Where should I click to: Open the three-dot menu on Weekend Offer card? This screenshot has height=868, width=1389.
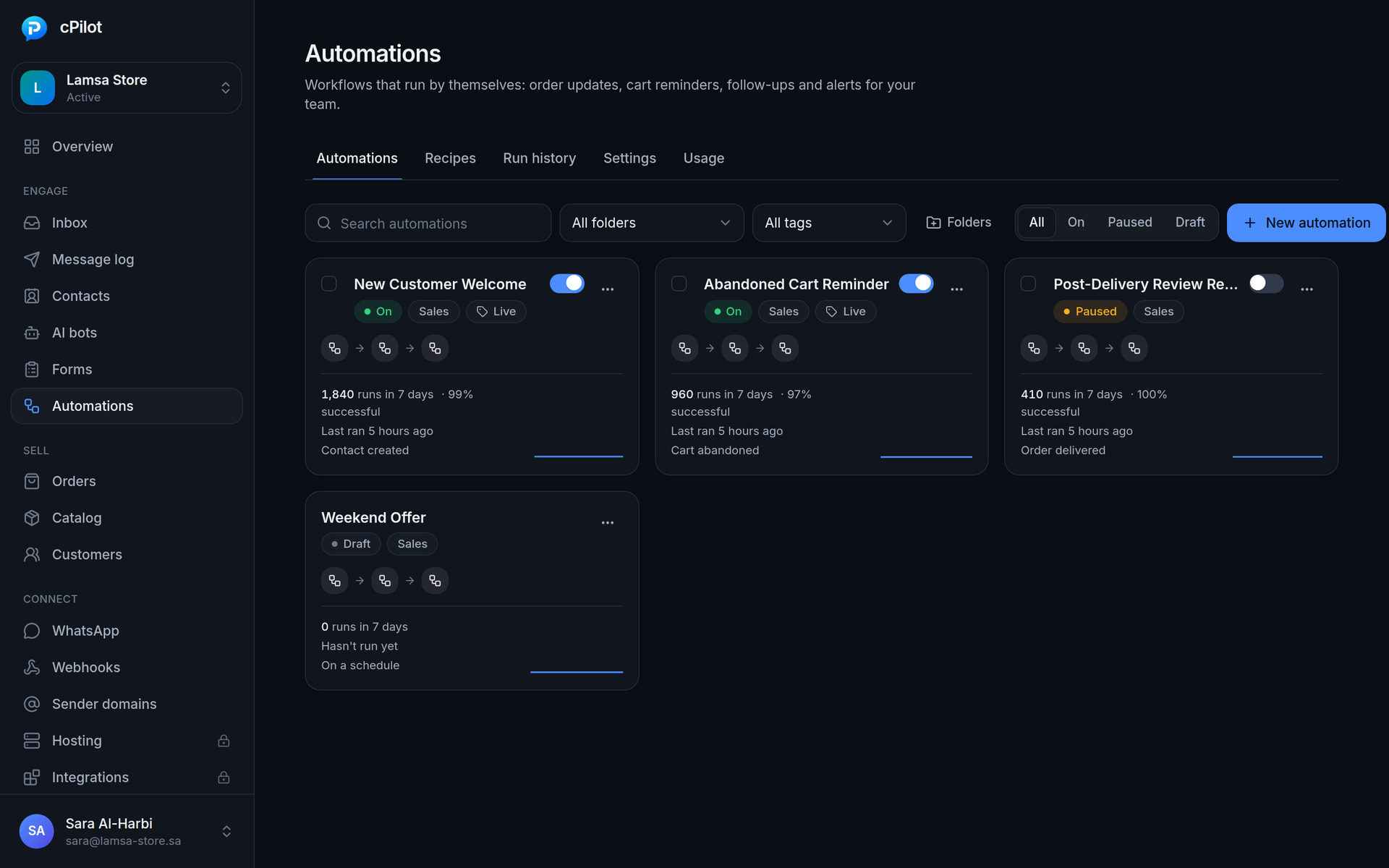[608, 522]
